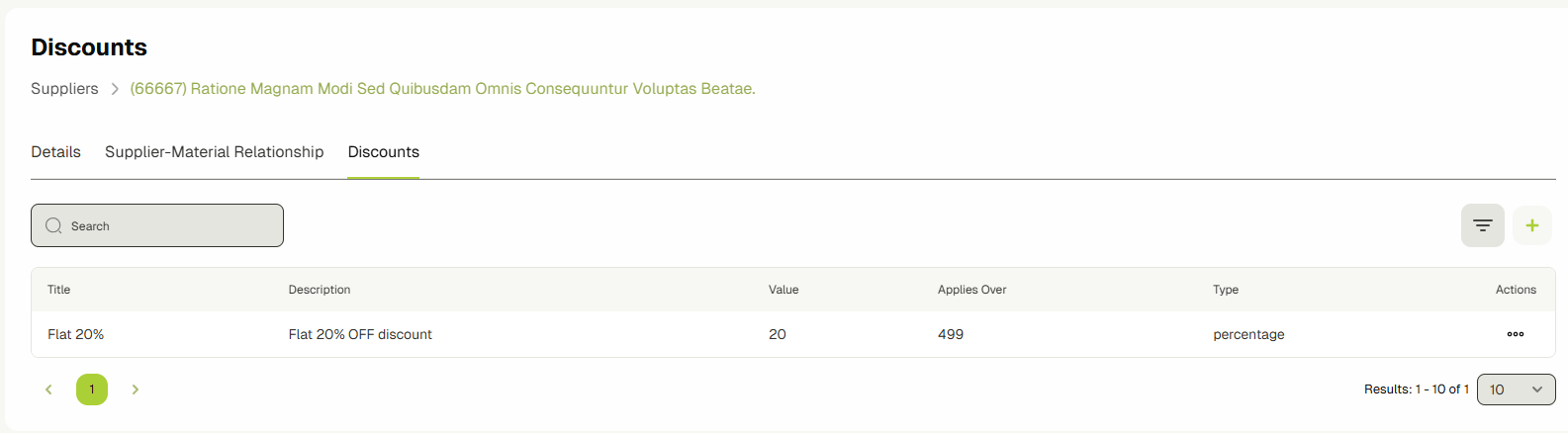This screenshot has width=1568, height=433.
Task: Expand the results per page dropdown
Action: pos(1516,390)
